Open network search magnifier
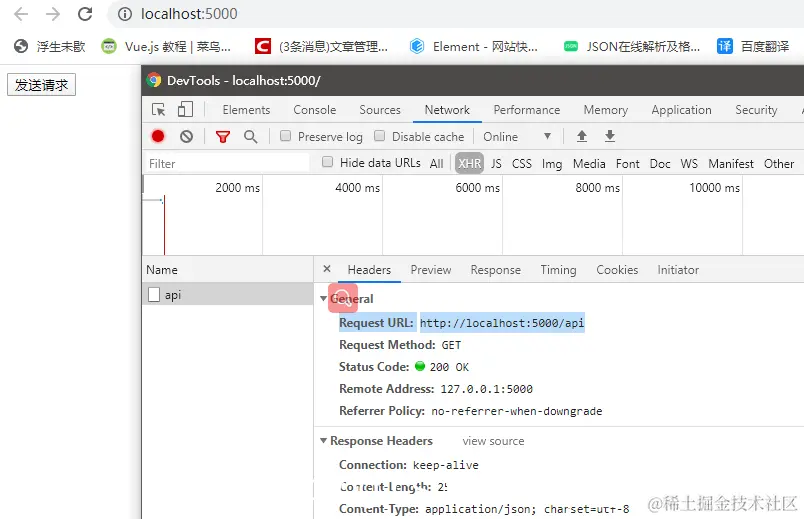804x519 pixels. click(250, 136)
